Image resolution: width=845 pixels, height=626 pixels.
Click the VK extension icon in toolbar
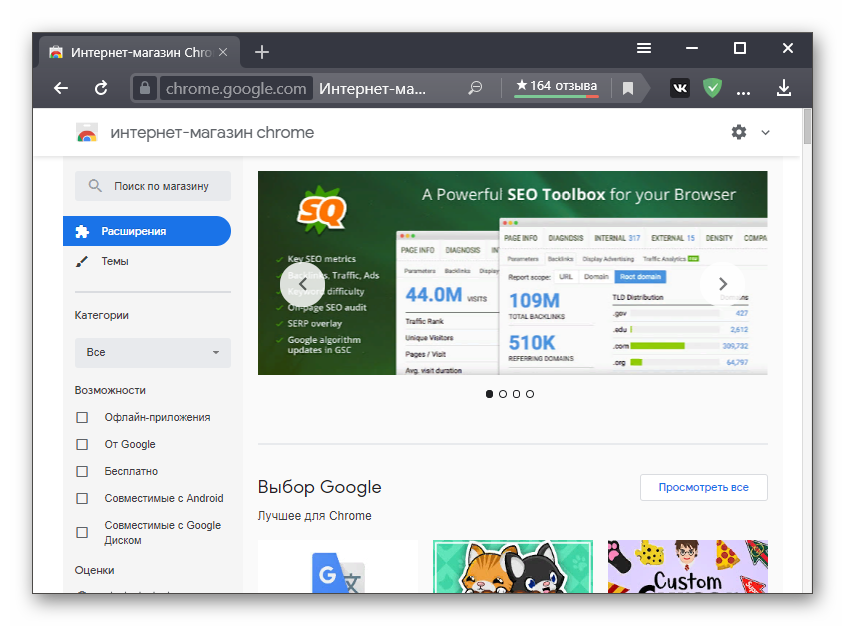coord(679,88)
